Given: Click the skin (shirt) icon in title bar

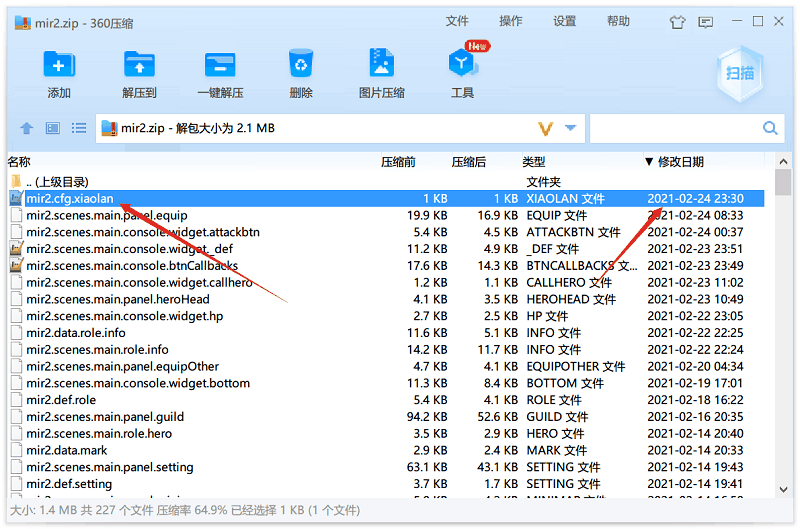Looking at the screenshot, I should pyautogui.click(x=677, y=22).
